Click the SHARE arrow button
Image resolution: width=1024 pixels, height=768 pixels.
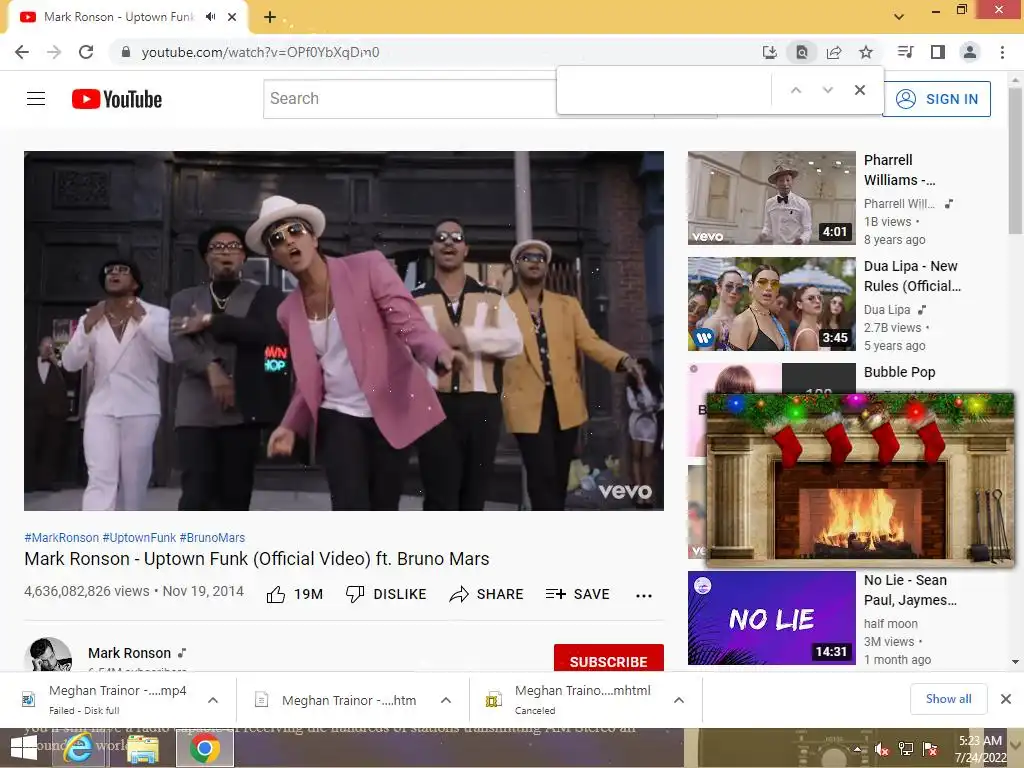point(487,594)
